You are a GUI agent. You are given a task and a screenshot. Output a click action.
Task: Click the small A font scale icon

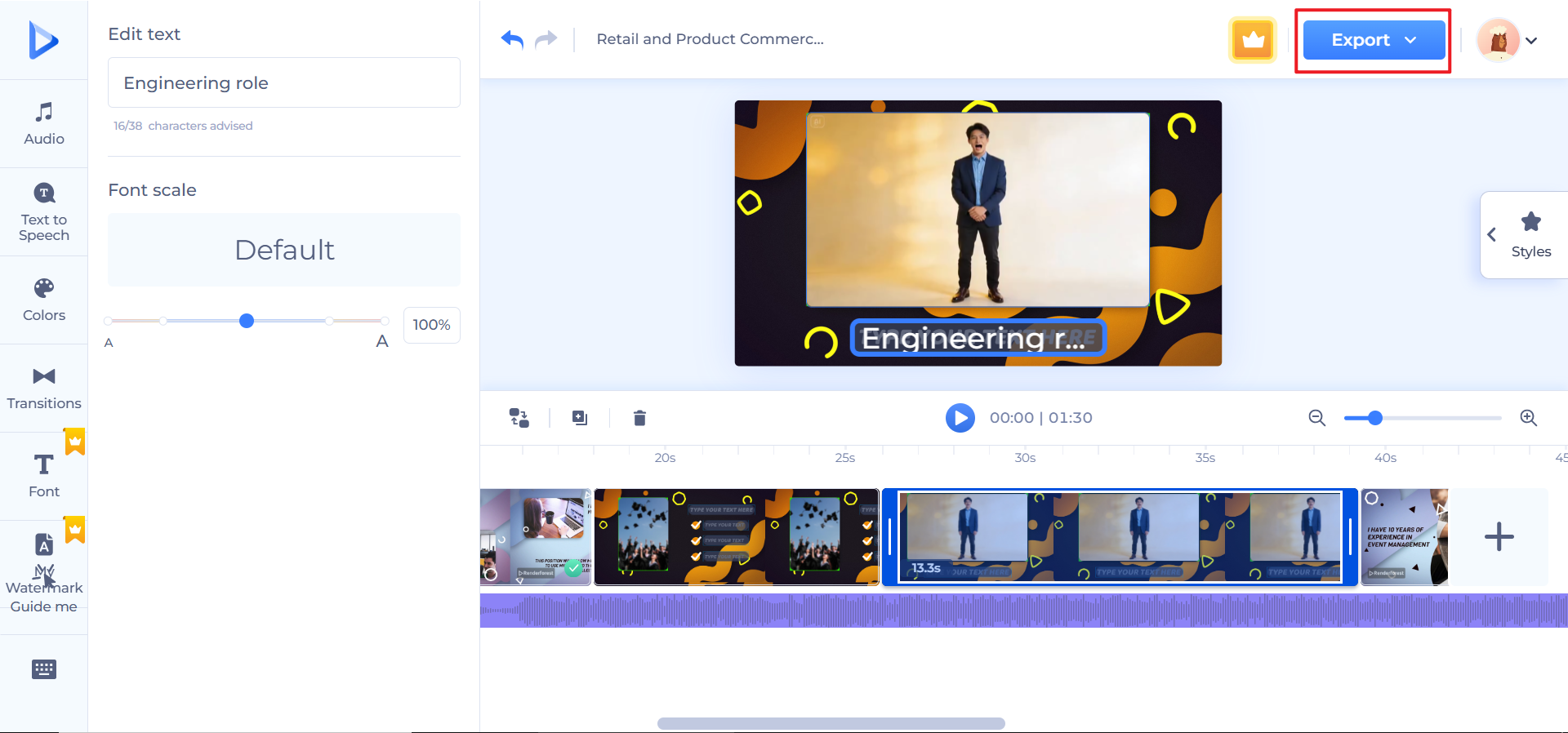click(x=109, y=343)
